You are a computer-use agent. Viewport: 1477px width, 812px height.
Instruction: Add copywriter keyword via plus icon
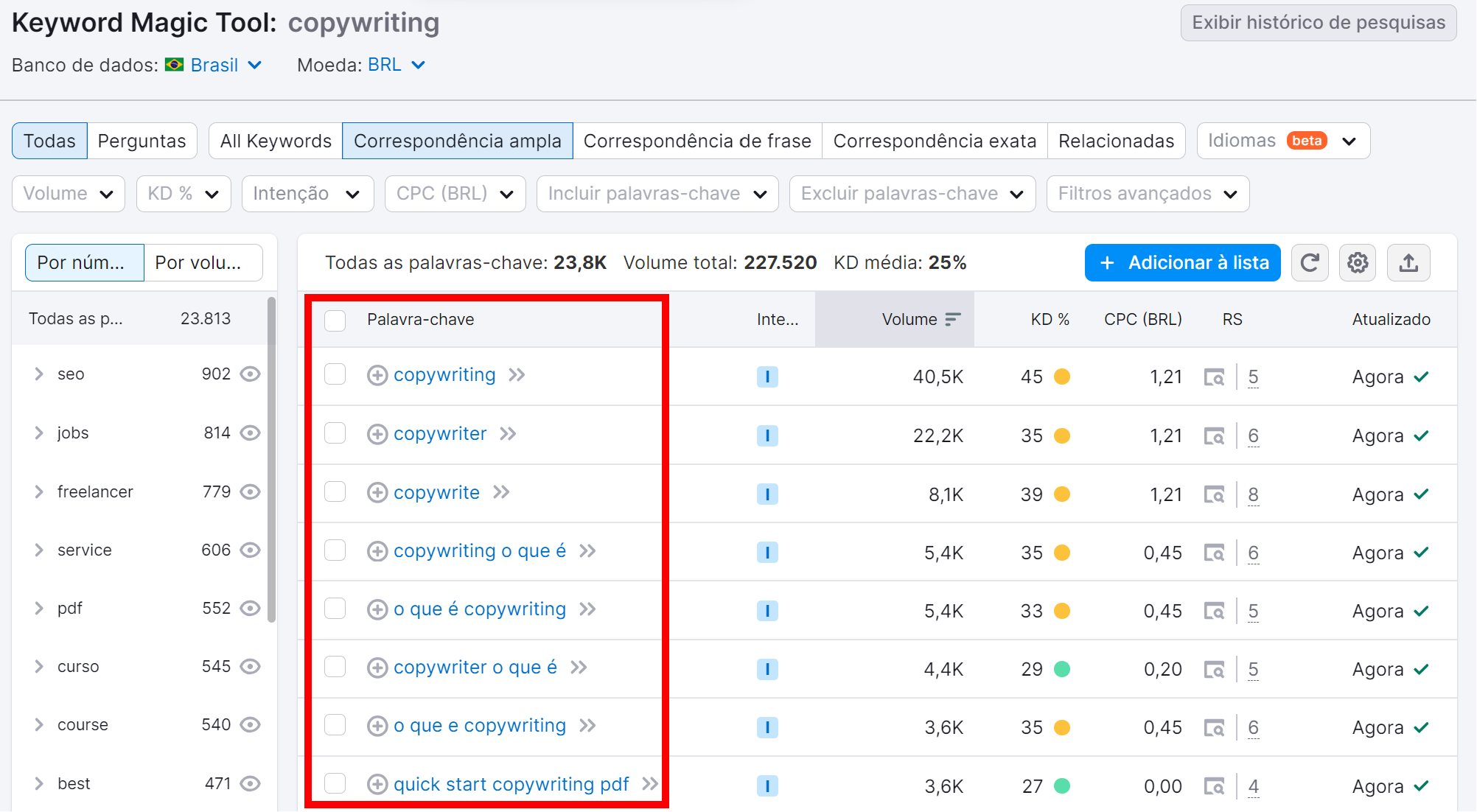pos(377,435)
